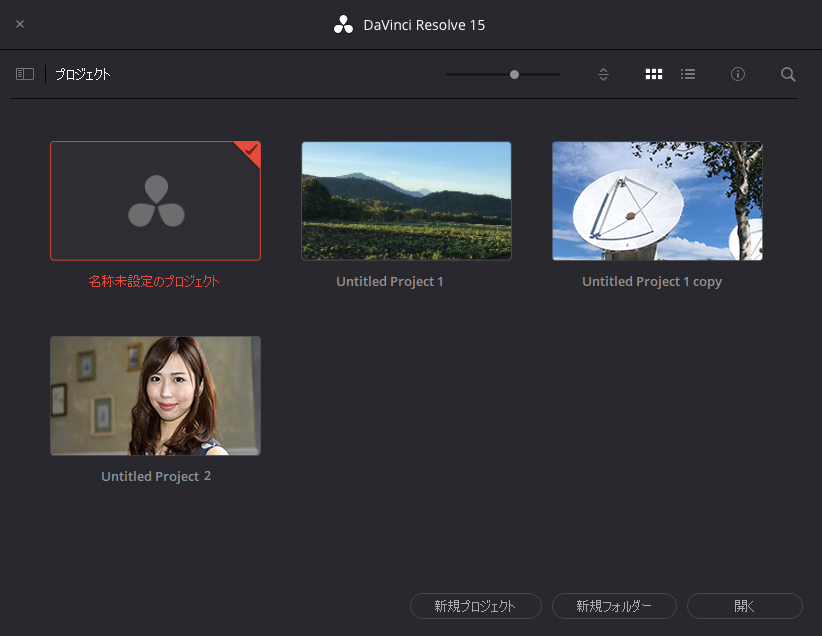Click the Untitled Project 2 name label

155,476
